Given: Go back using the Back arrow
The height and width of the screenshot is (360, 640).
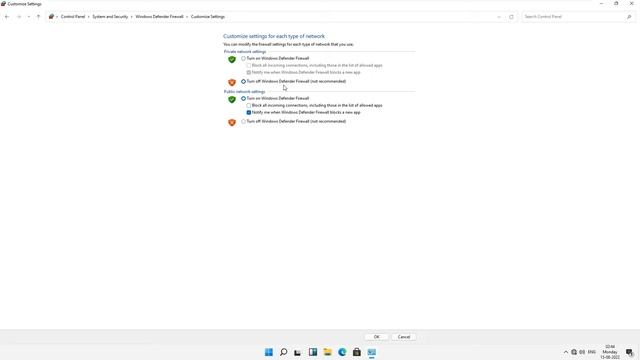Looking at the screenshot, I should pyautogui.click(x=7, y=17).
